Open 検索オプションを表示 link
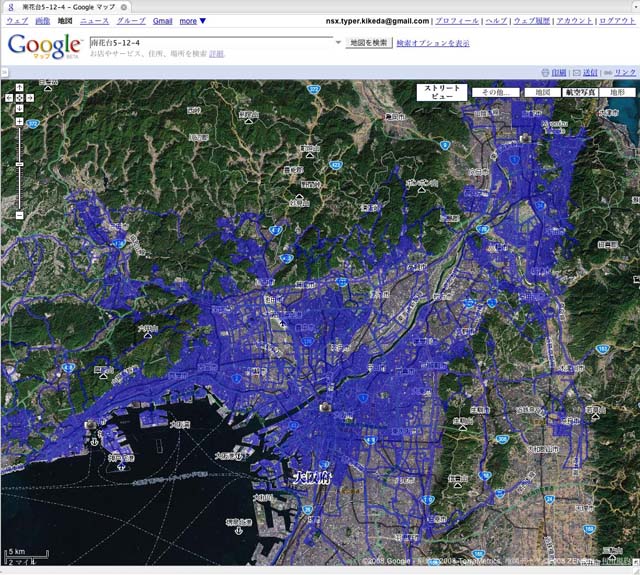This screenshot has height=575, width=640. (x=433, y=43)
